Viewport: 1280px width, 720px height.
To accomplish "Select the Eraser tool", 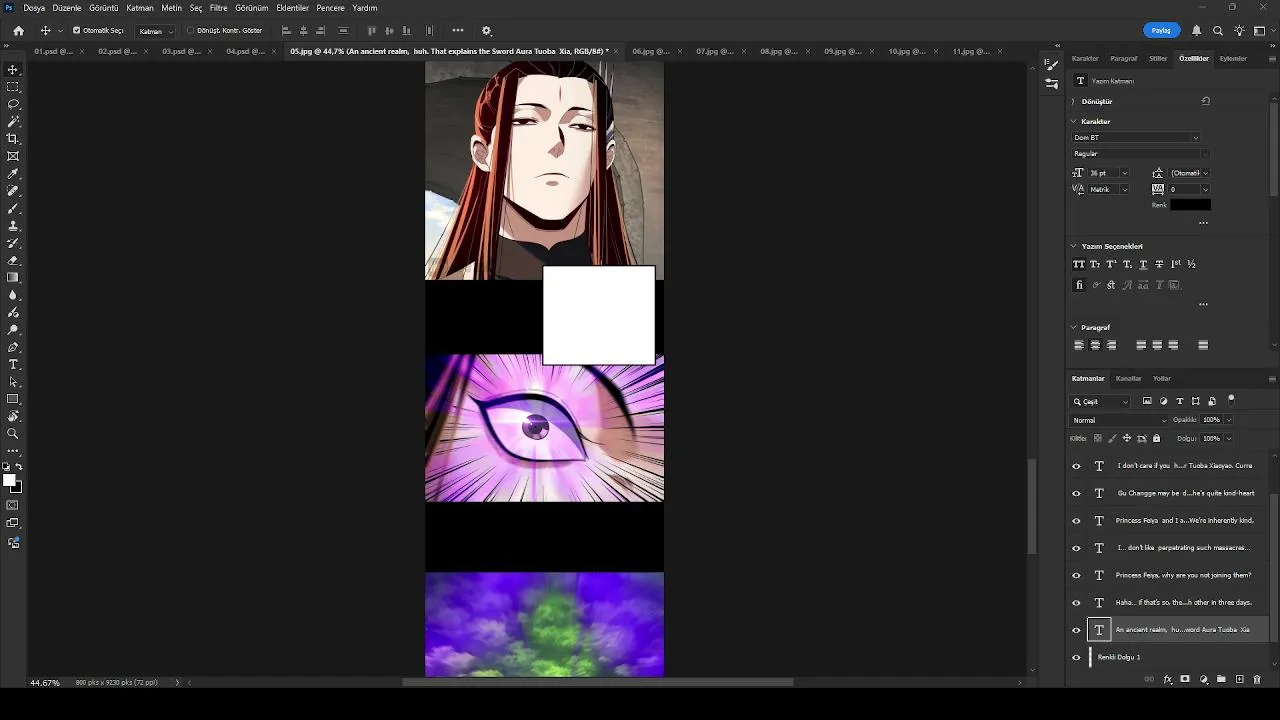I will (x=13, y=260).
